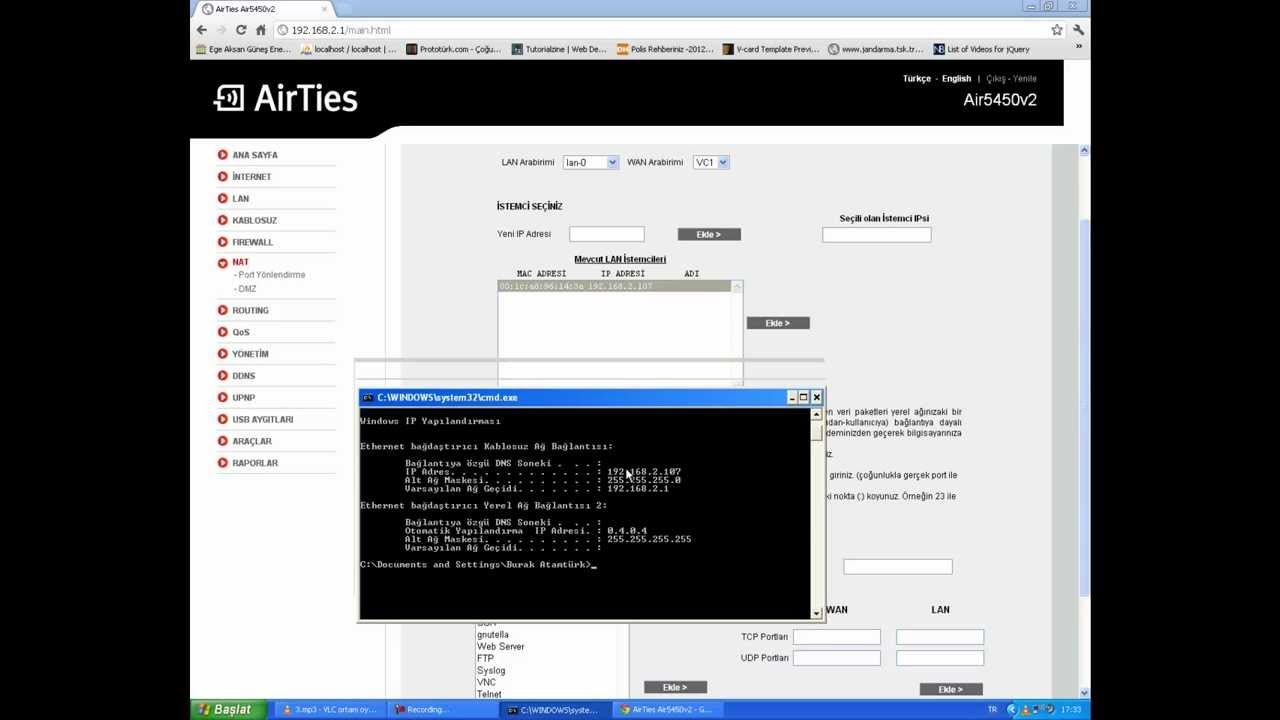The image size is (1280, 720).
Task: Select VNC in the application list
Action: (486, 683)
